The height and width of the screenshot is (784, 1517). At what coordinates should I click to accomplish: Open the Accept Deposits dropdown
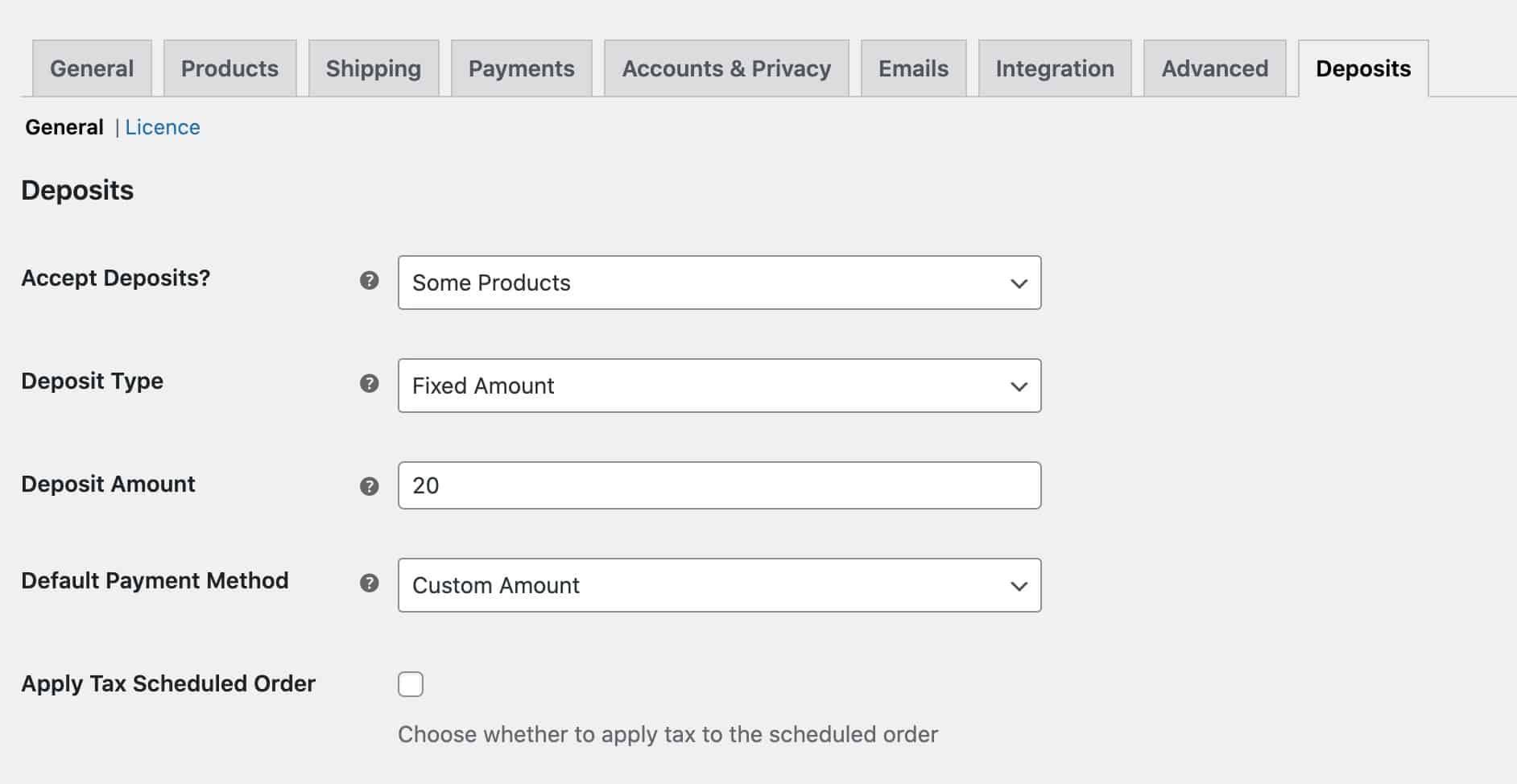[719, 283]
